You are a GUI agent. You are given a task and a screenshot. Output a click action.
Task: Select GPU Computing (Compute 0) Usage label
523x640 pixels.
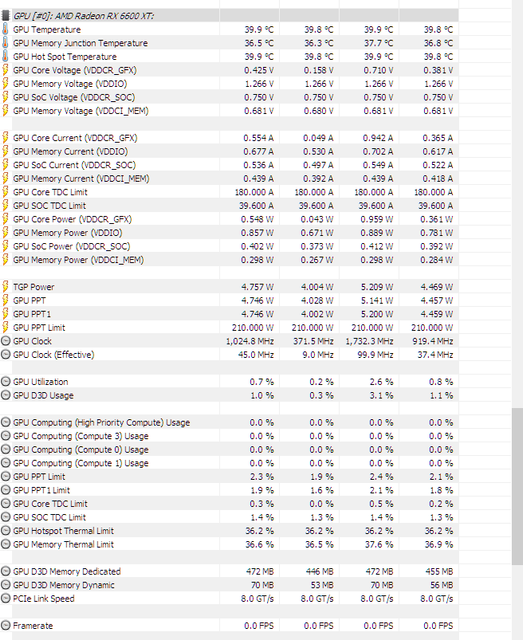point(81,449)
